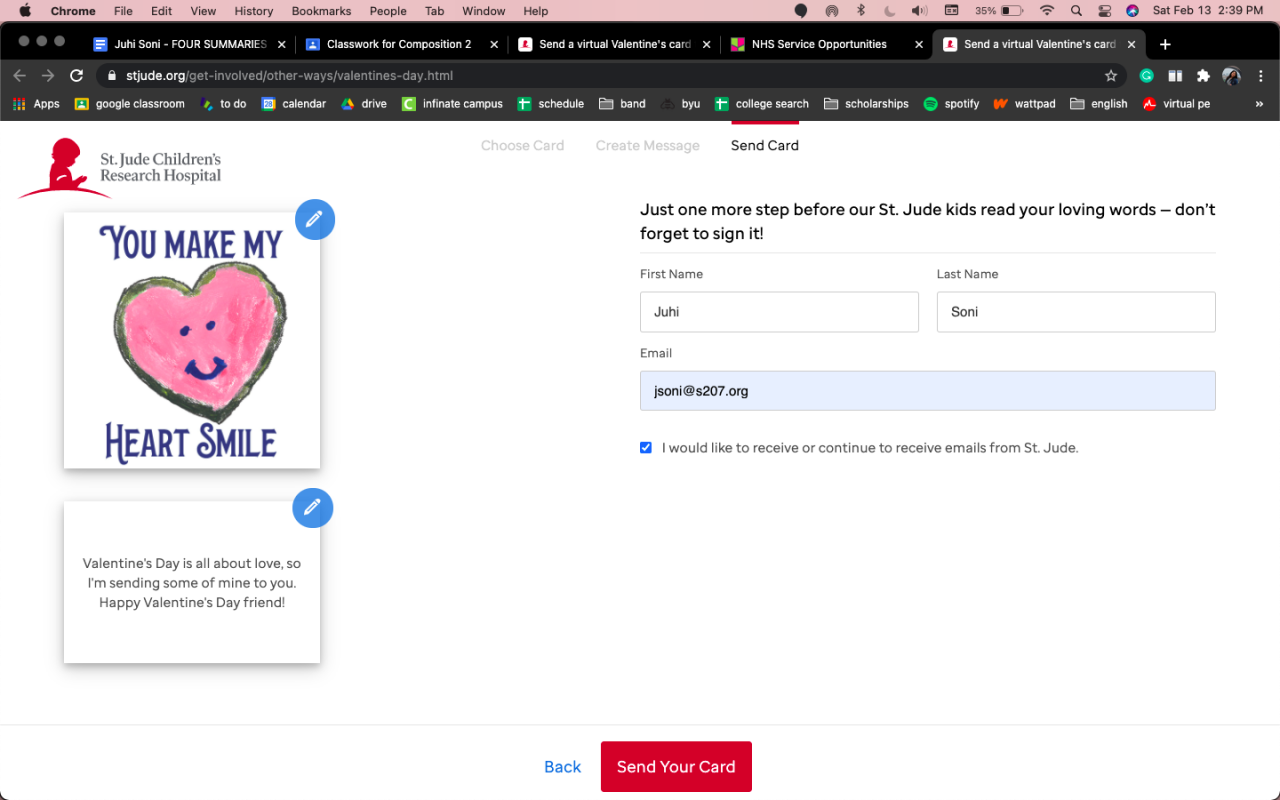Screen dimensions: 1280x800
Task: Go to the Choose Card step
Action: click(522, 146)
